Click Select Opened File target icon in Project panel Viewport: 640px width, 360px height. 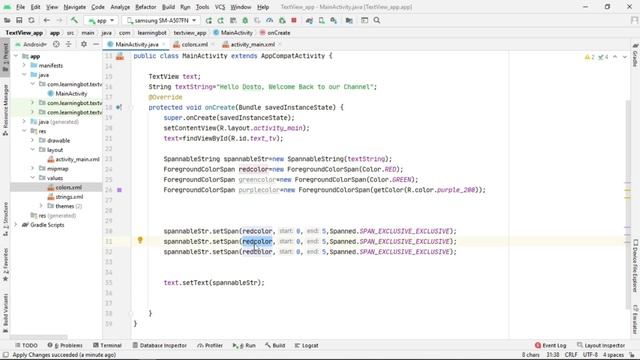click(x=56, y=44)
